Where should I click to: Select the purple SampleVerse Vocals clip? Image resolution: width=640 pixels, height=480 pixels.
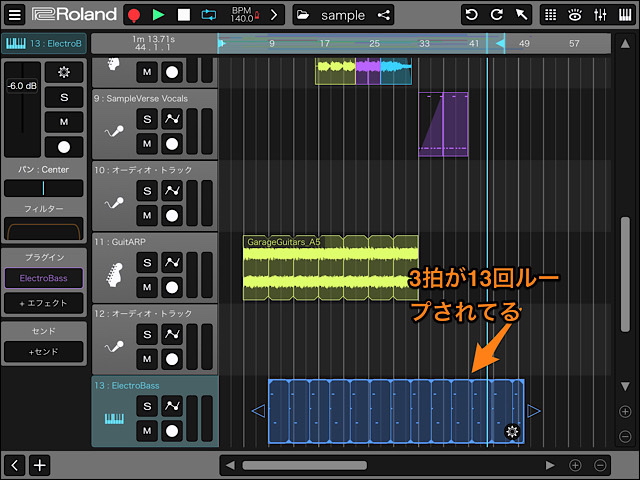coord(443,124)
